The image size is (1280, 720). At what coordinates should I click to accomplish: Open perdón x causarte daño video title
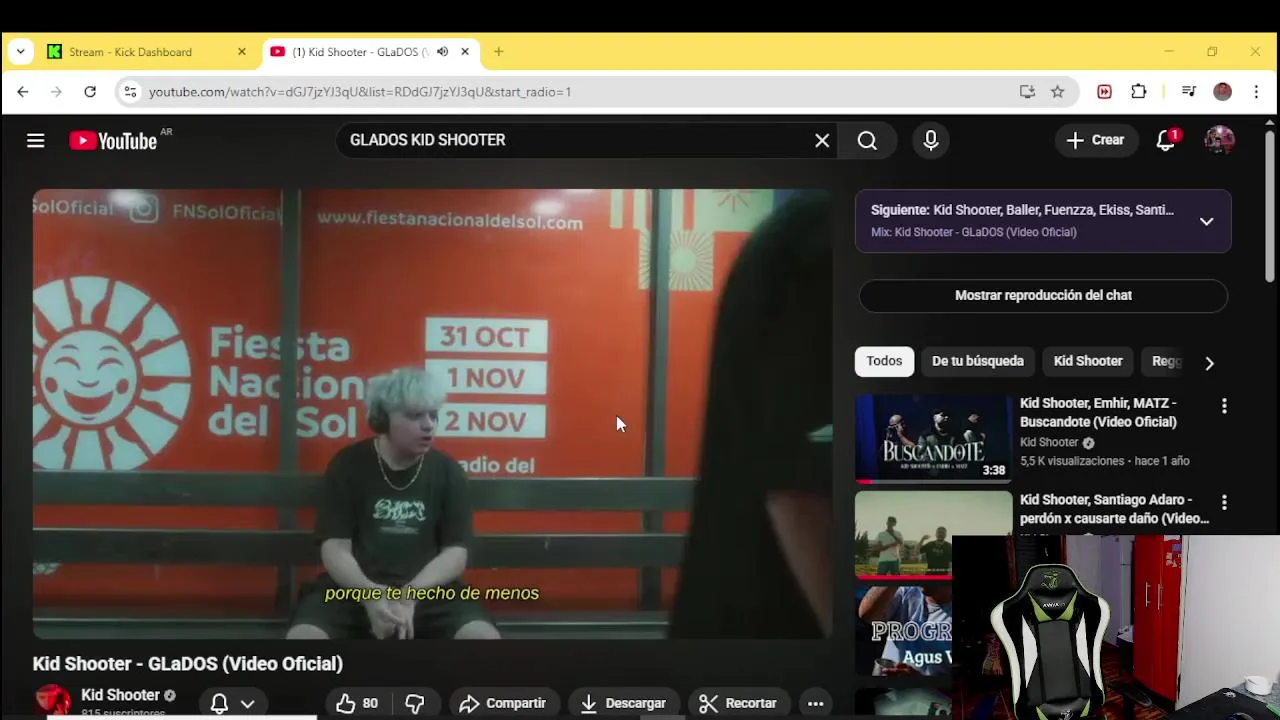(x=1114, y=509)
